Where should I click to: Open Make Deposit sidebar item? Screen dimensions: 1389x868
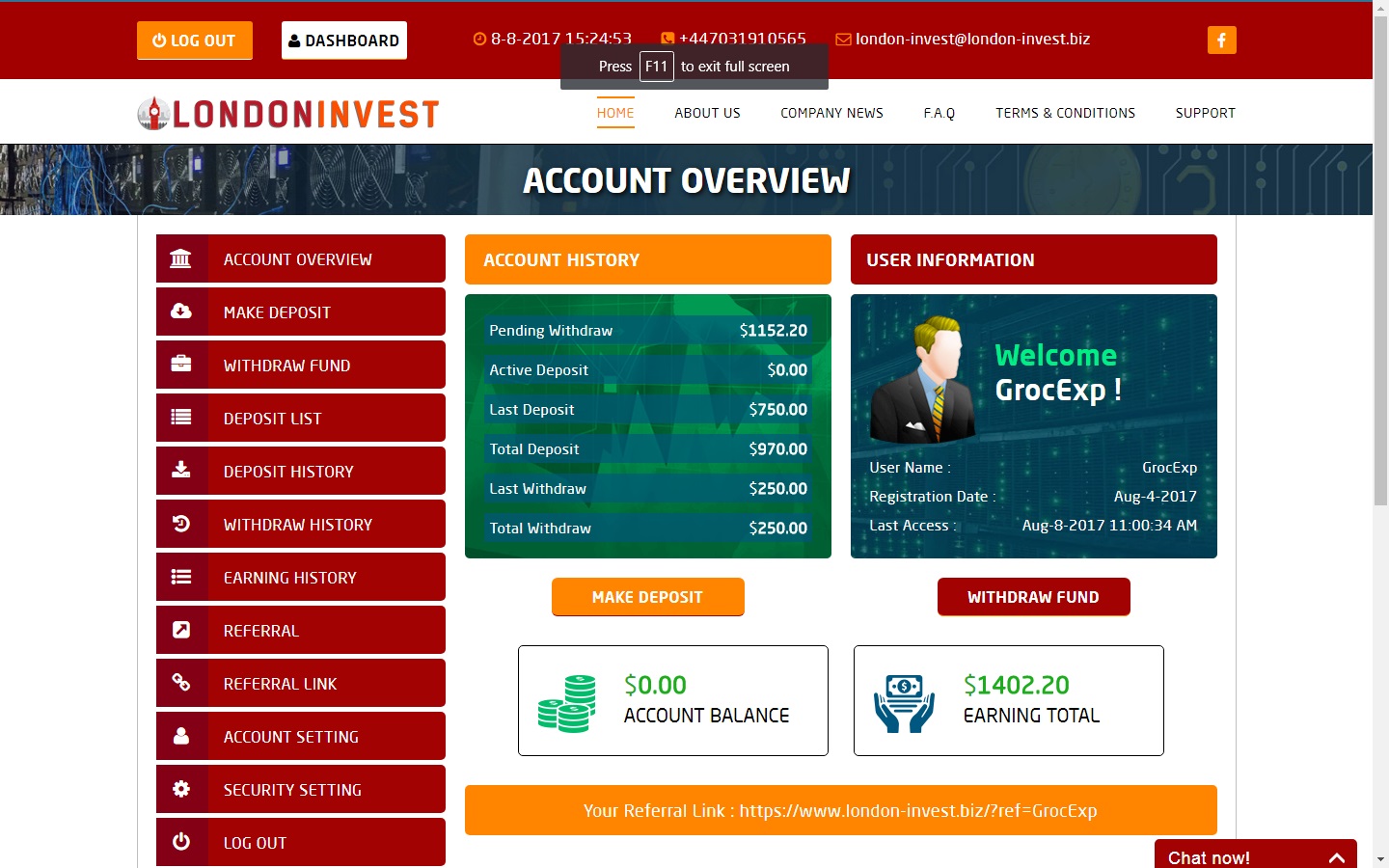tap(301, 312)
